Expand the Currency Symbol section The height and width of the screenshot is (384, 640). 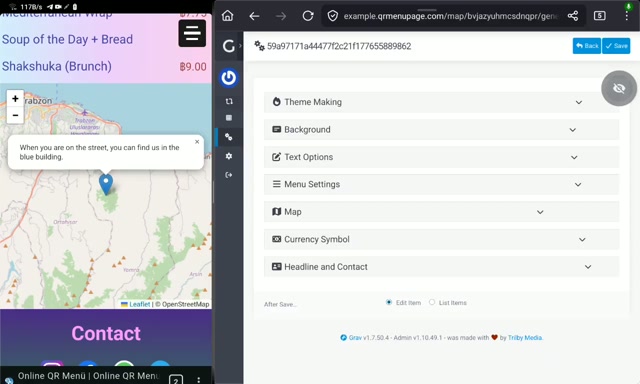pos(441,239)
